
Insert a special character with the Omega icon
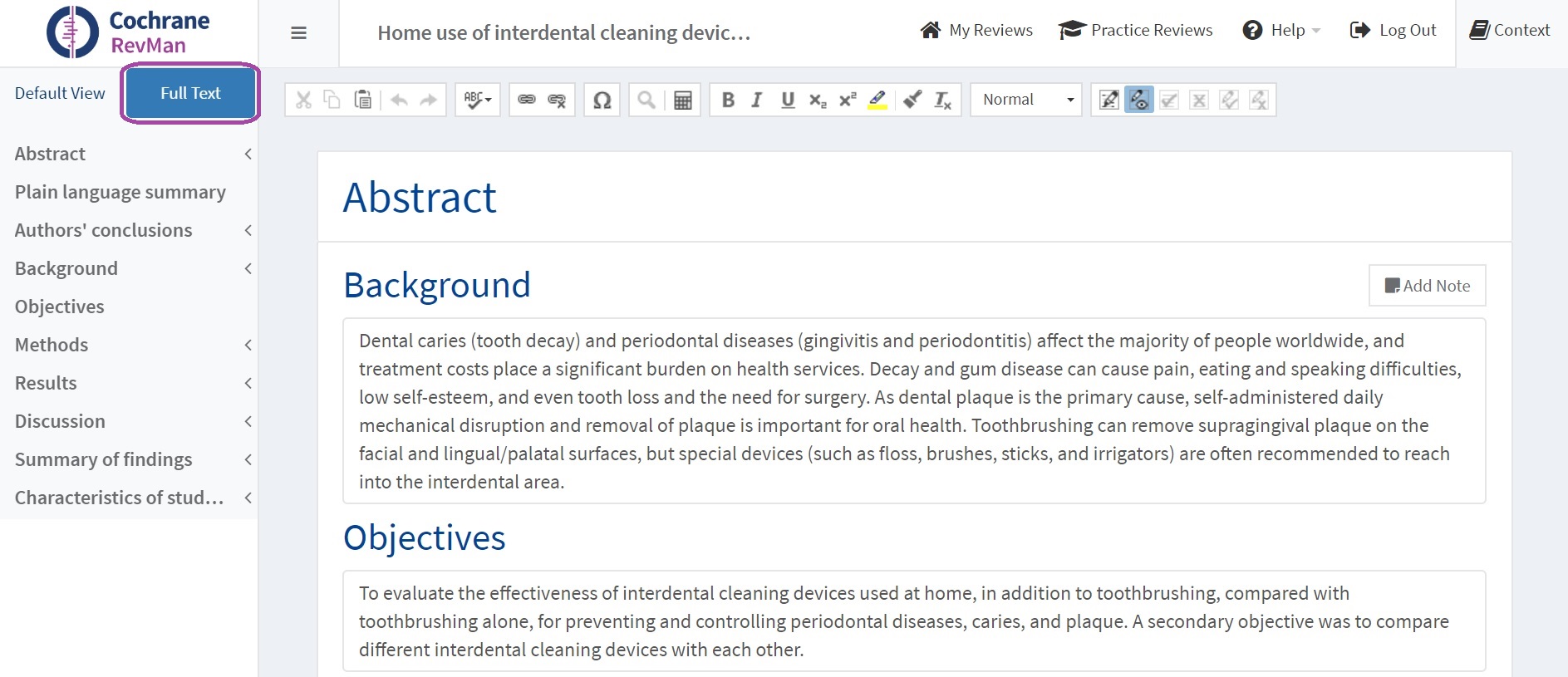click(602, 101)
